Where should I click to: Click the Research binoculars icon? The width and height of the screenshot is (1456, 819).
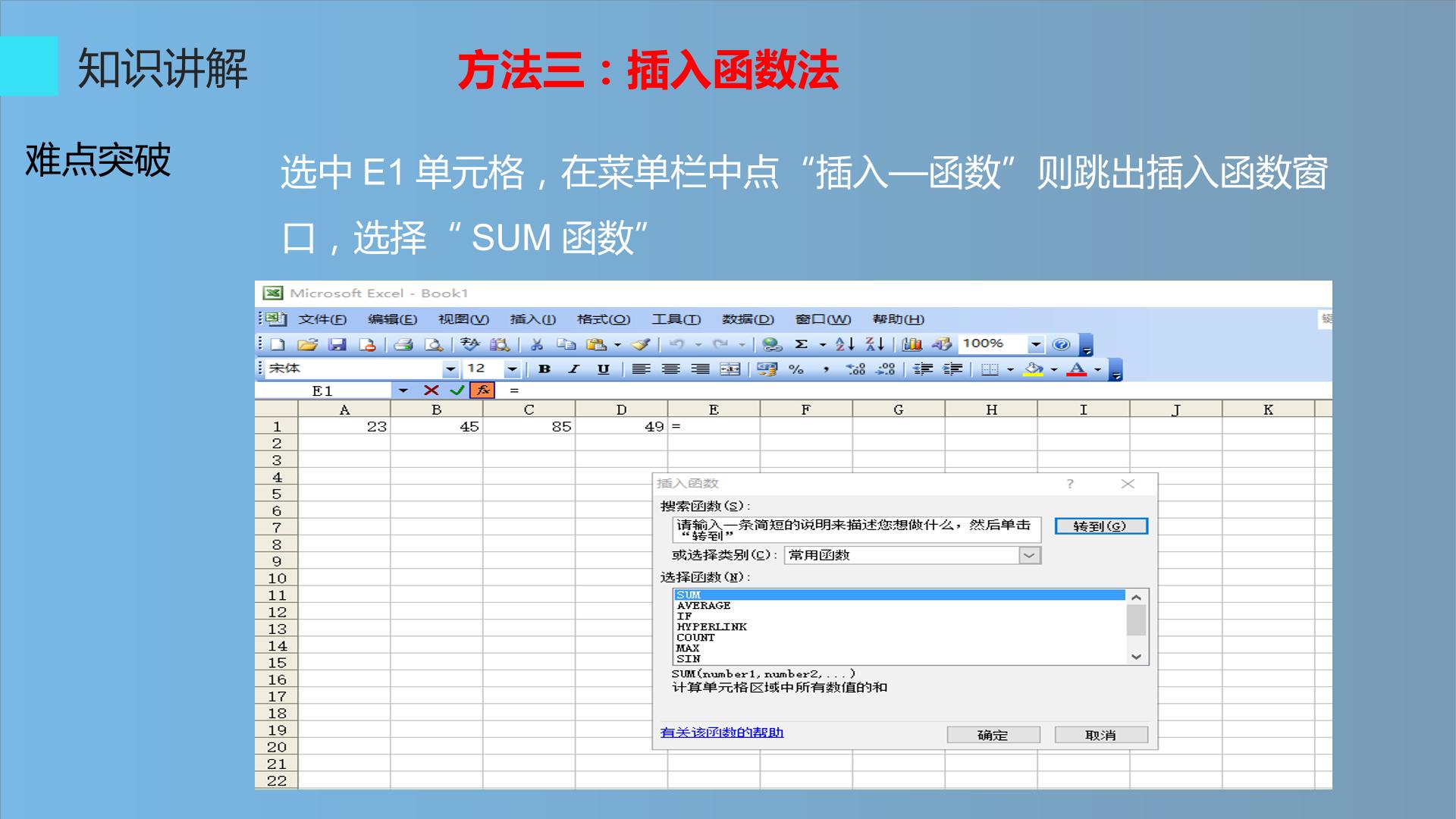point(500,345)
